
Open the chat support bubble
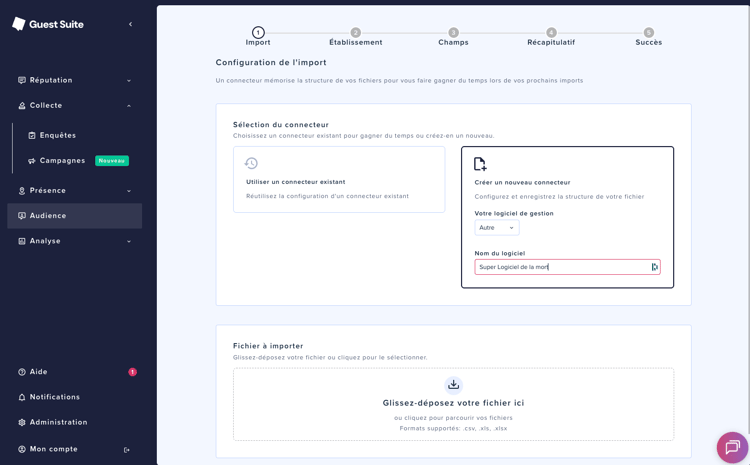731,447
